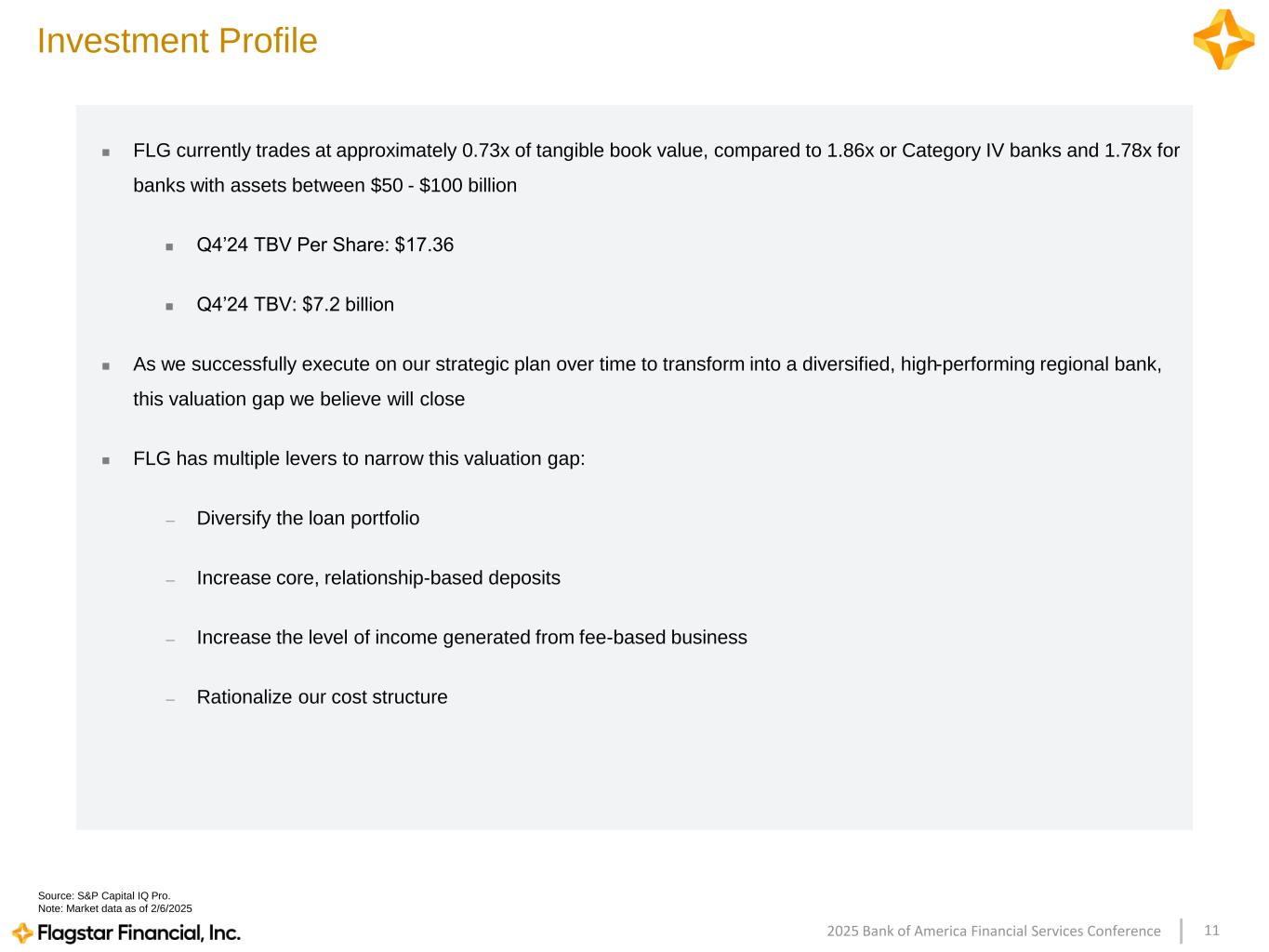This screenshot has height=952, width=1269.
Task: Click the bullet marker before "Q4'24 TBV: $7.2 billion"
Action: [x=169, y=306]
